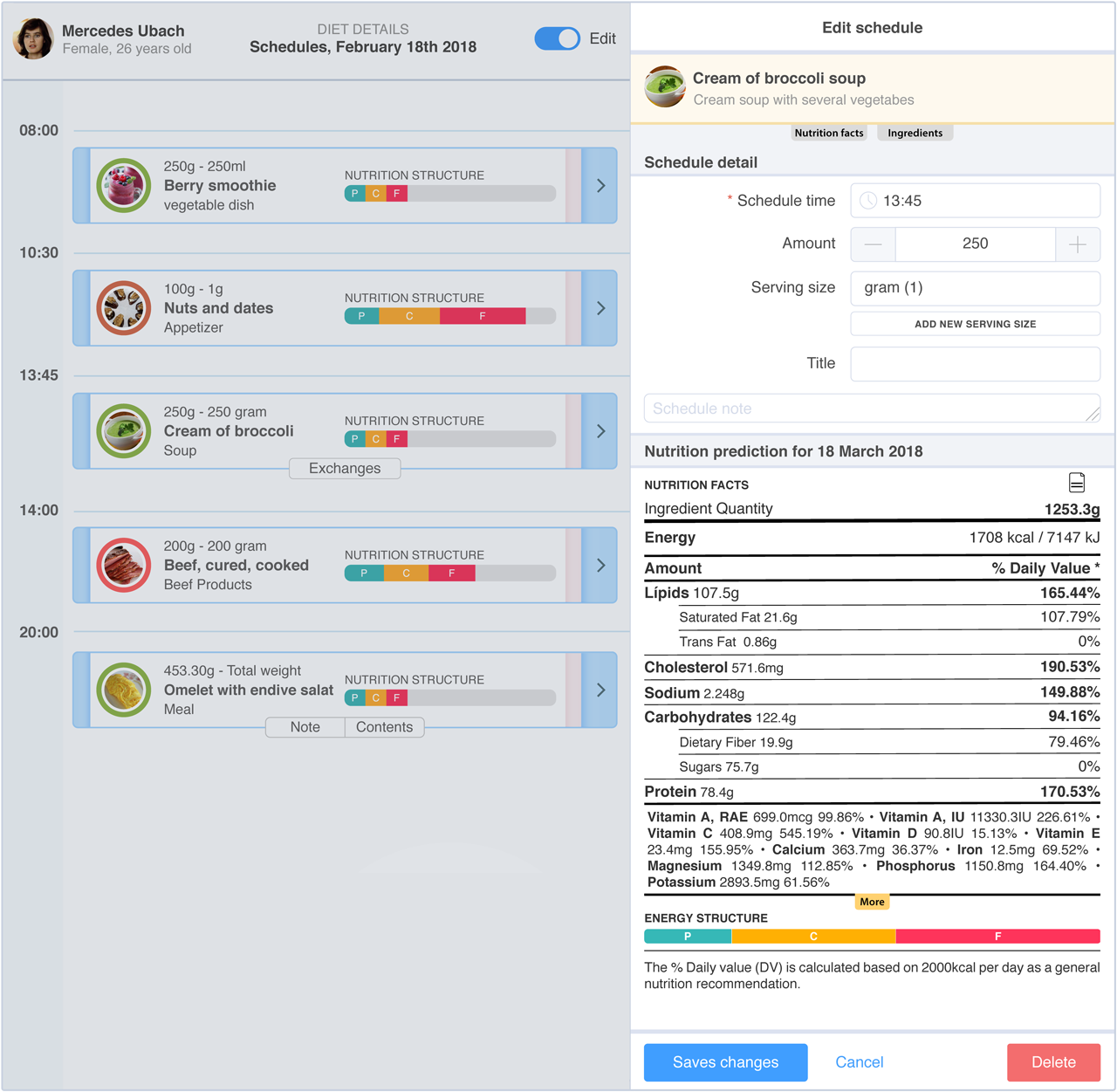Click the More nutrition button
Image resolution: width=1117 pixels, height=1092 pixels.
tap(872, 902)
